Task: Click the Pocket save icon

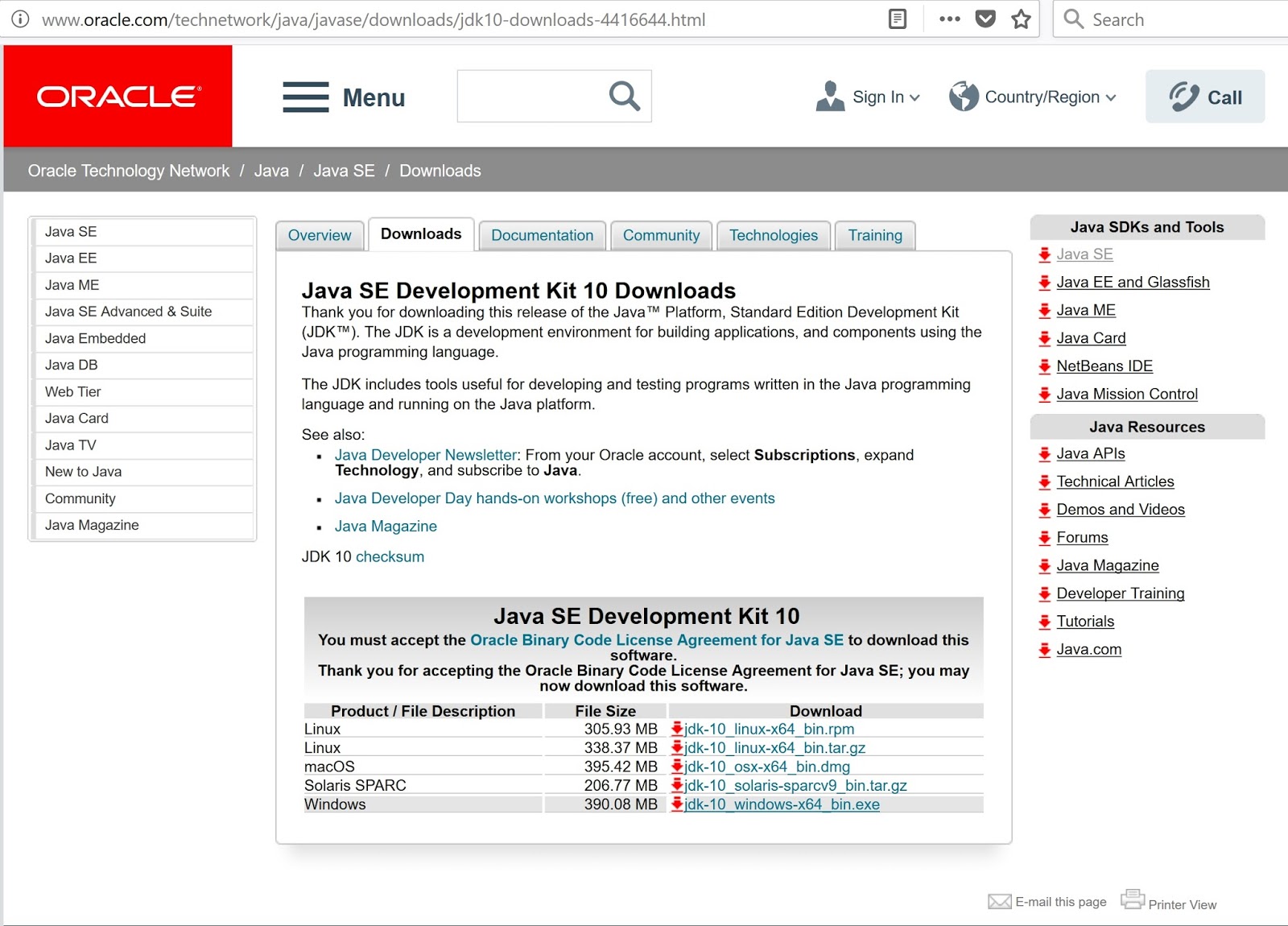Action: coord(985,19)
